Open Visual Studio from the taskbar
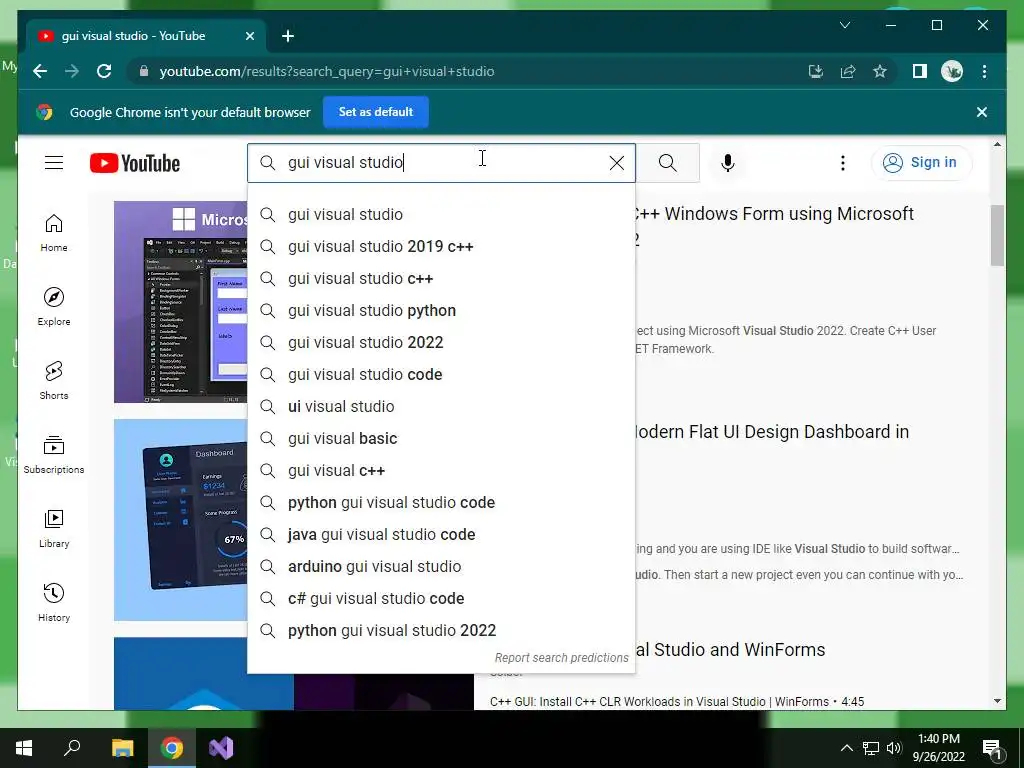The height and width of the screenshot is (768, 1024). (x=221, y=748)
